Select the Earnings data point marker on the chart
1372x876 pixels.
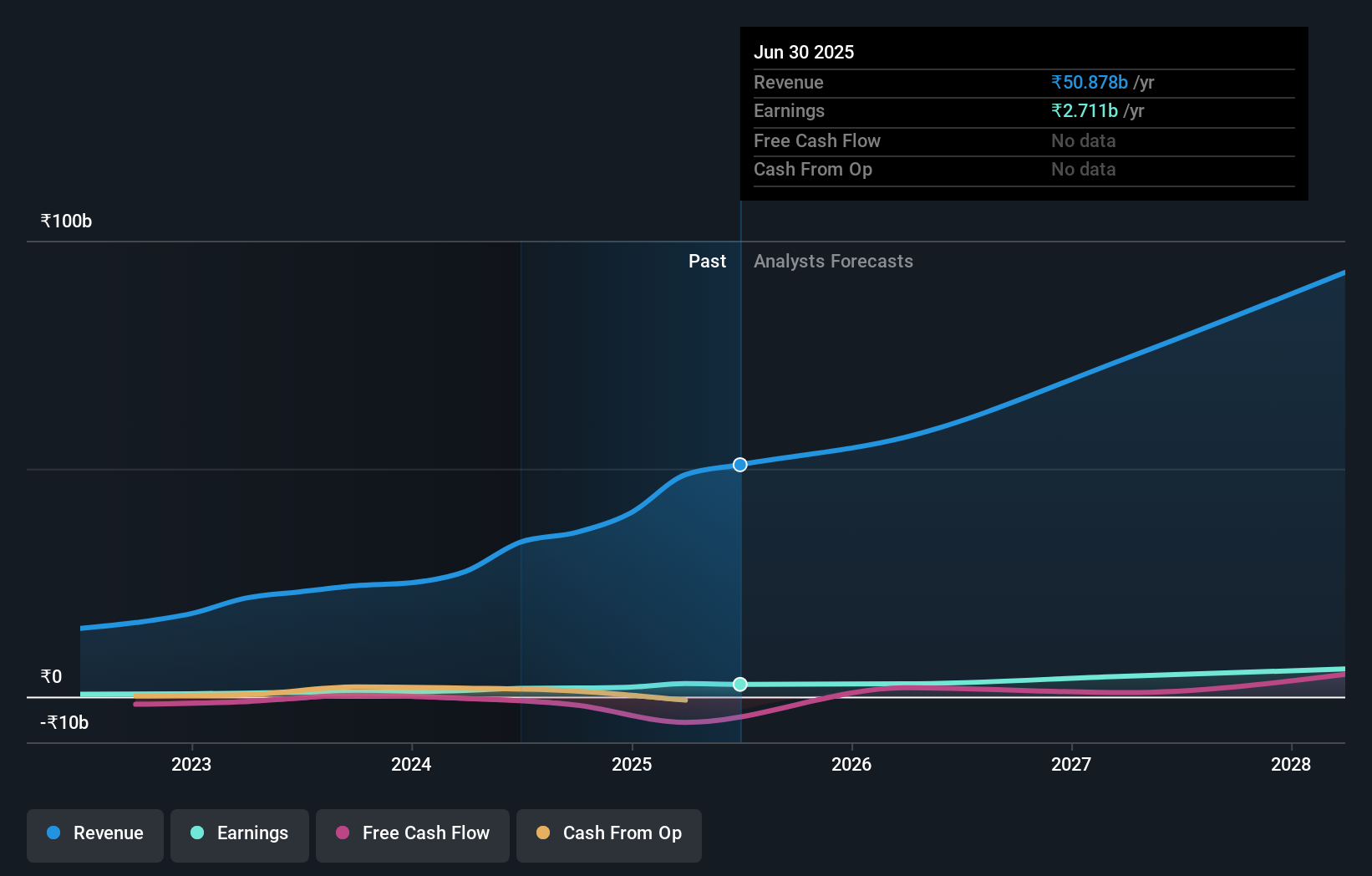(x=739, y=684)
